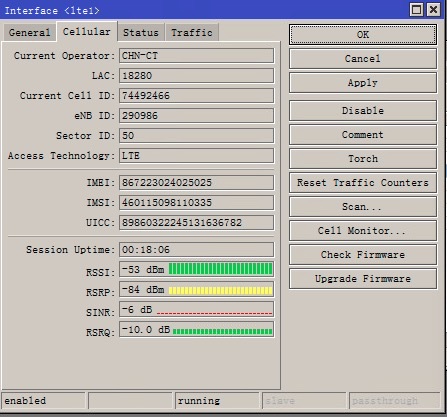Click the green RSSI signal bar
Image resolution: width=447 pixels, height=417 pixels.
click(220, 269)
